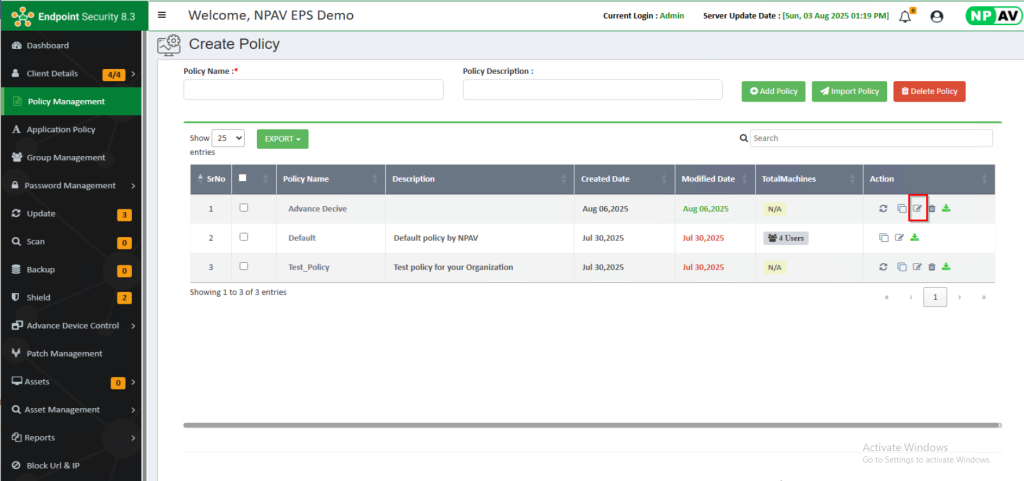Download the Default policy
Viewport: 1024px width, 481px height.
click(x=914, y=238)
